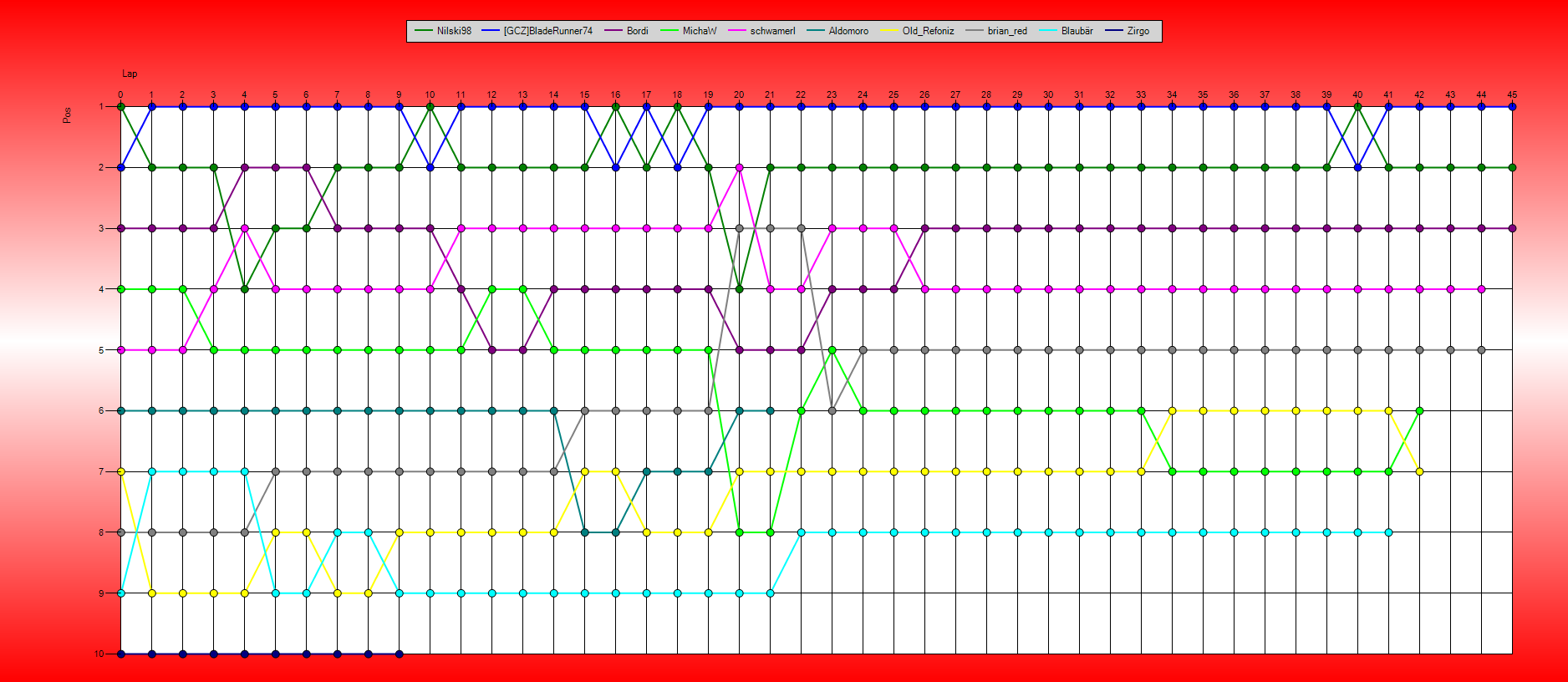
Task: Click the lap 45 axis label
Action: pos(1512,94)
